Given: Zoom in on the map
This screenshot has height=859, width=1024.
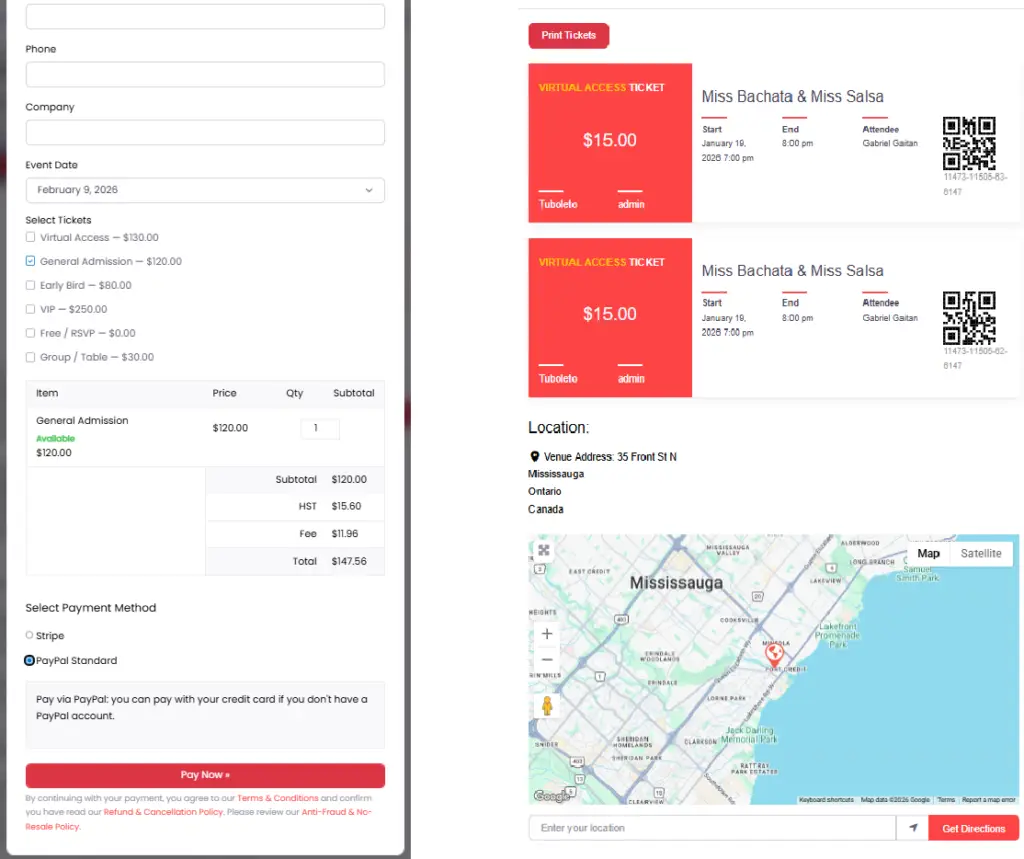Looking at the screenshot, I should click(547, 634).
